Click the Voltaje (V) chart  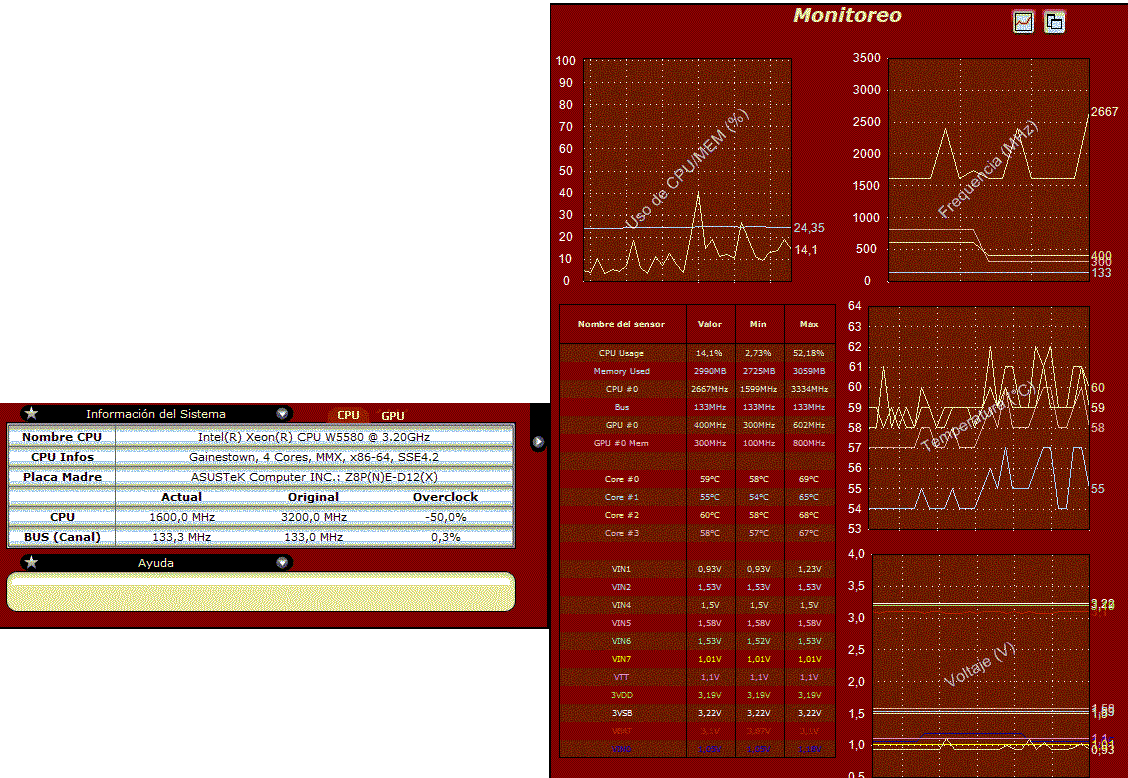coord(980,666)
